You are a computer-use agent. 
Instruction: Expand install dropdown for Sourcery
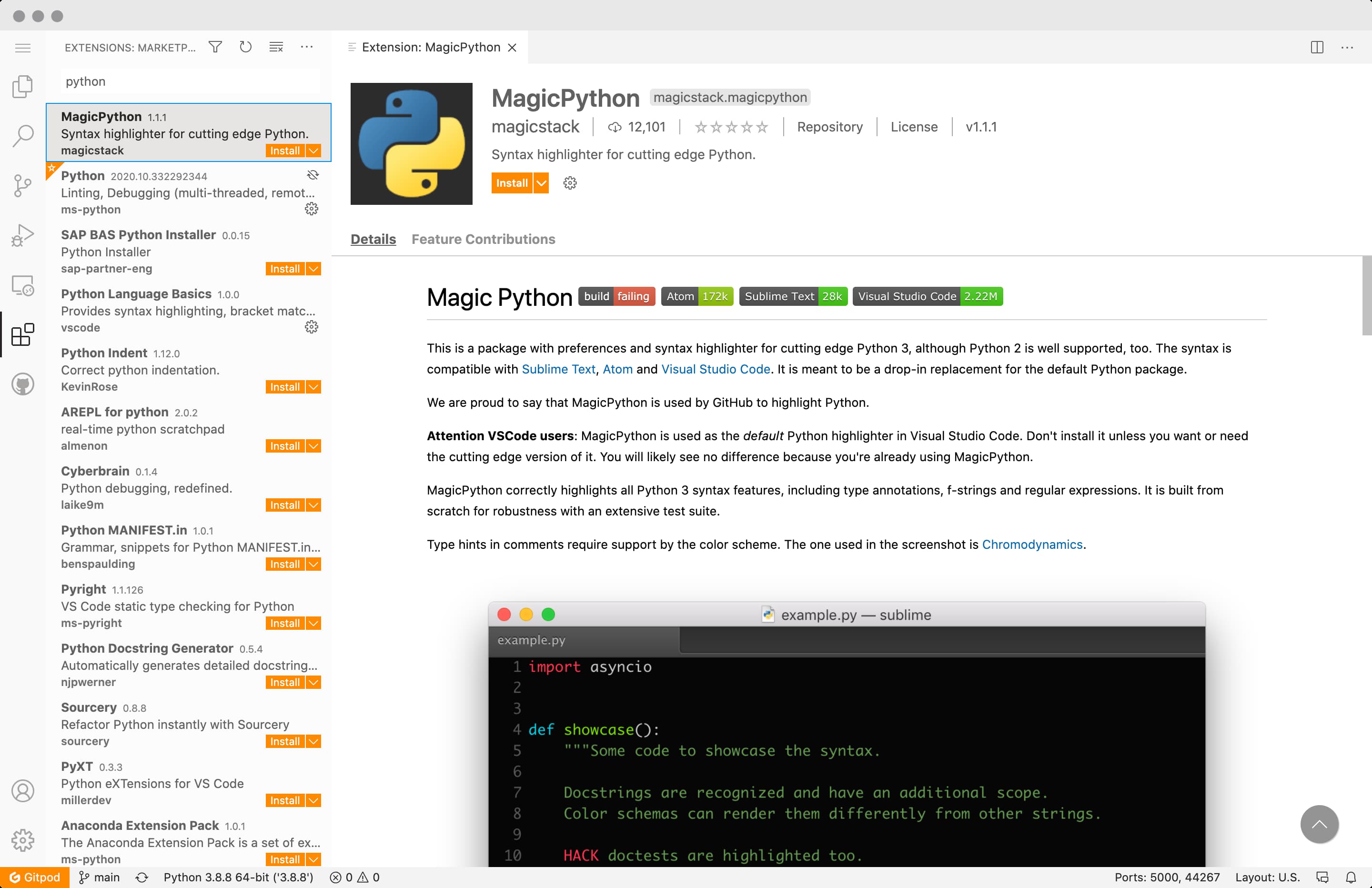(x=313, y=742)
